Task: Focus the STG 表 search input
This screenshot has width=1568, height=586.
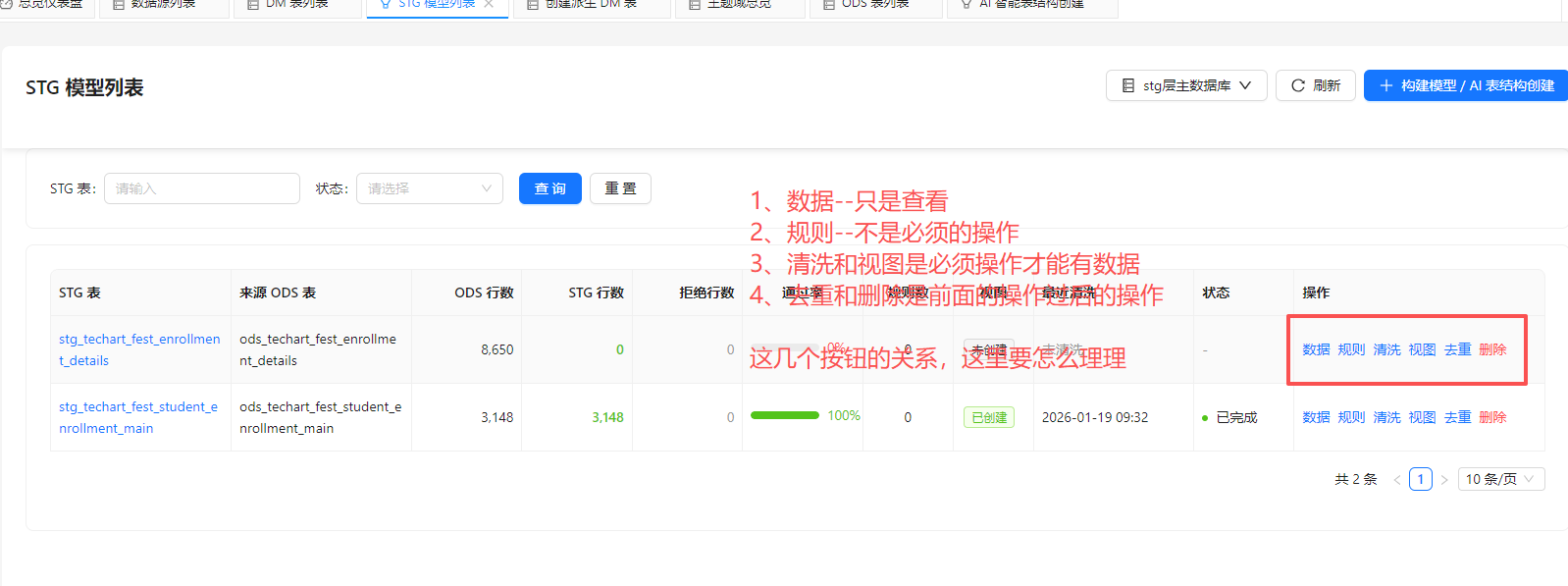Action: [201, 188]
